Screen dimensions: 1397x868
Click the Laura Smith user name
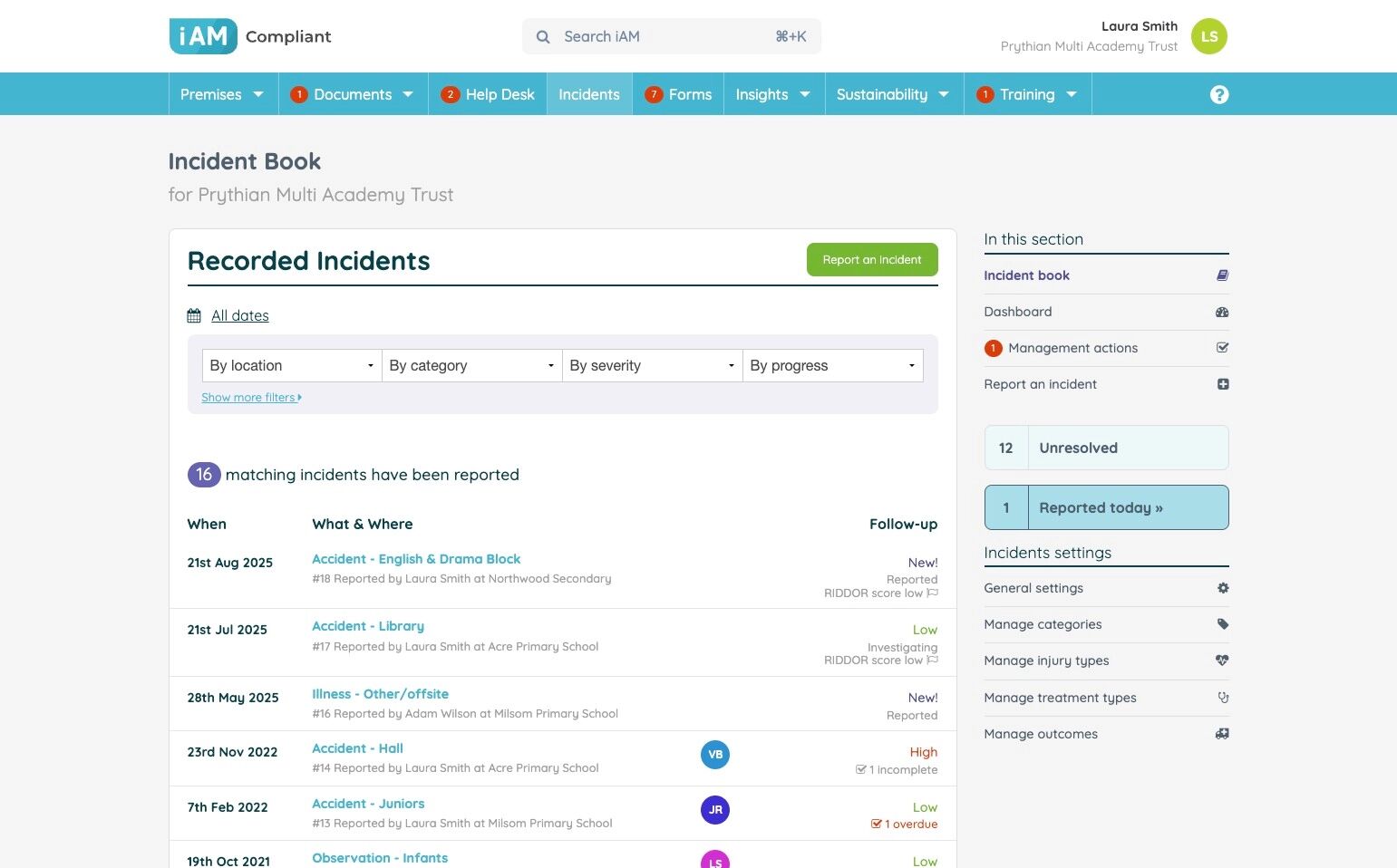point(1140,26)
